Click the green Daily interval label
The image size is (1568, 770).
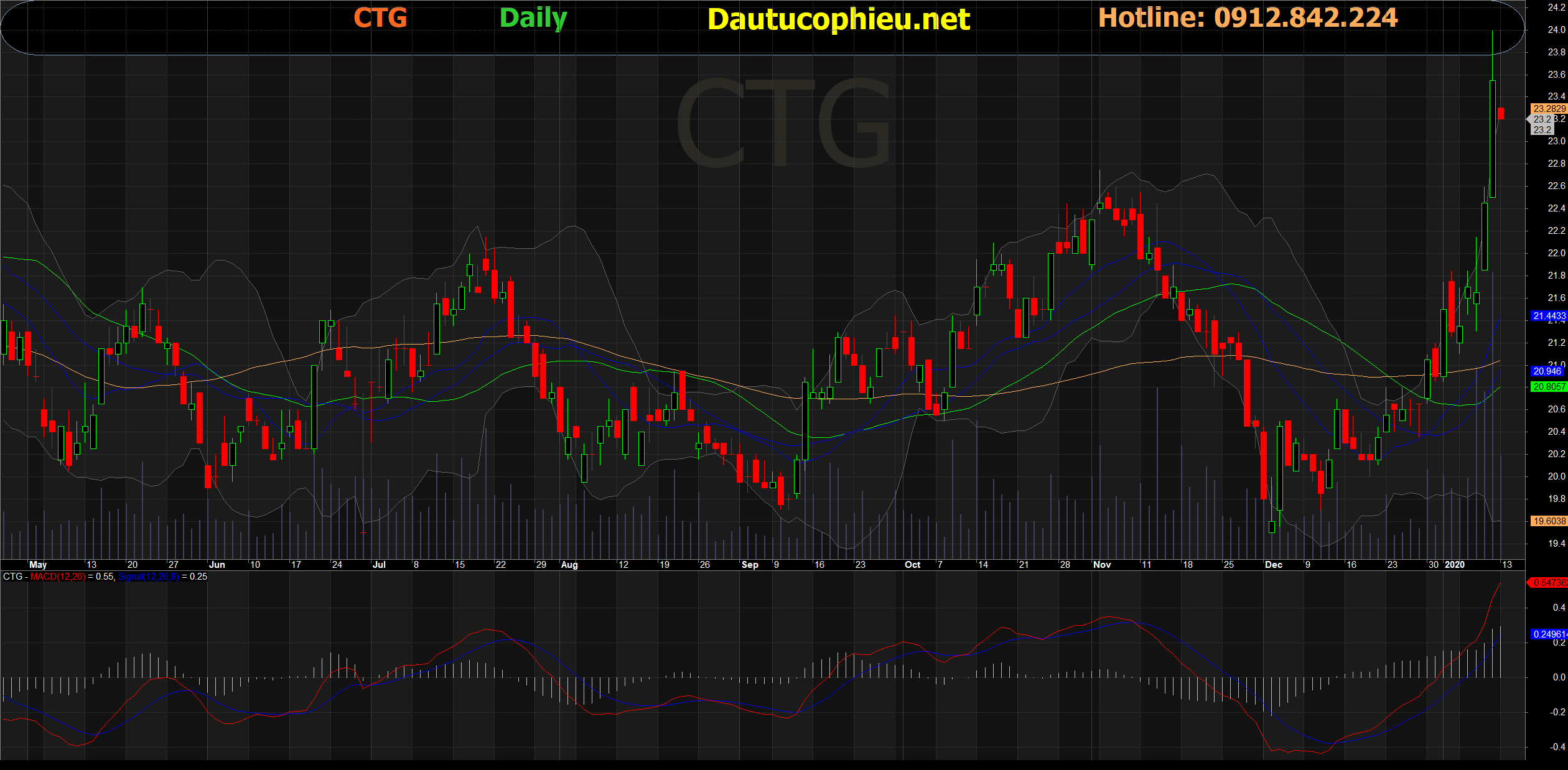click(533, 18)
